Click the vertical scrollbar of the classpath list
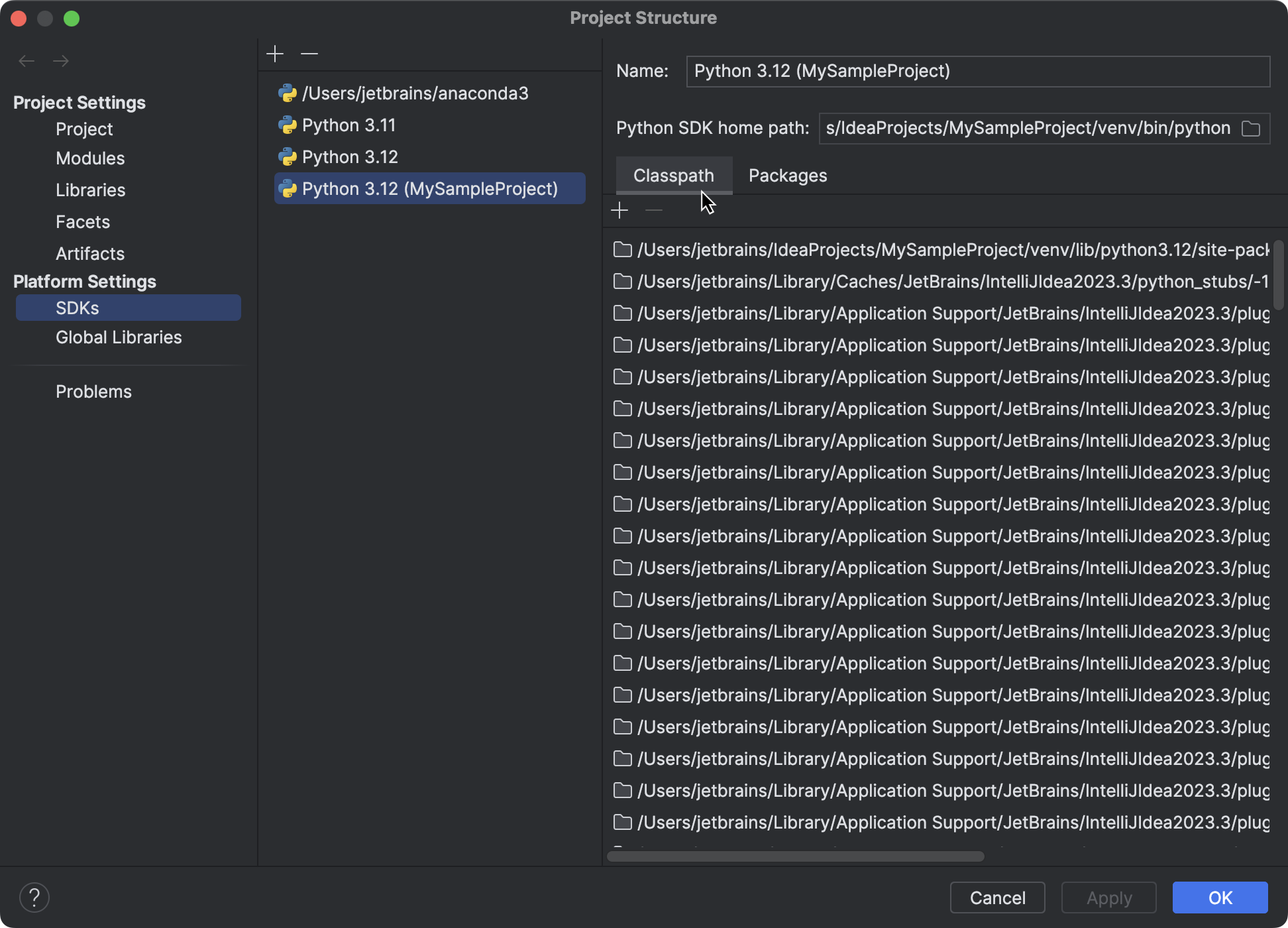The width and height of the screenshot is (1288, 928). point(1278,275)
